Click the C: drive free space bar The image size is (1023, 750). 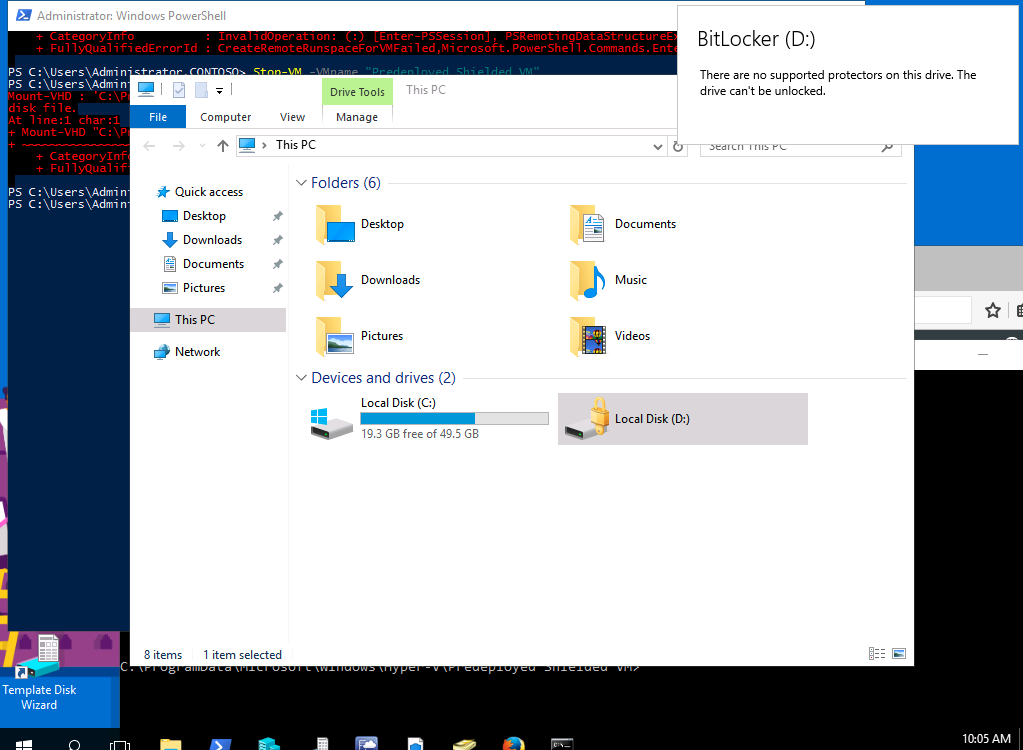click(x=455, y=418)
